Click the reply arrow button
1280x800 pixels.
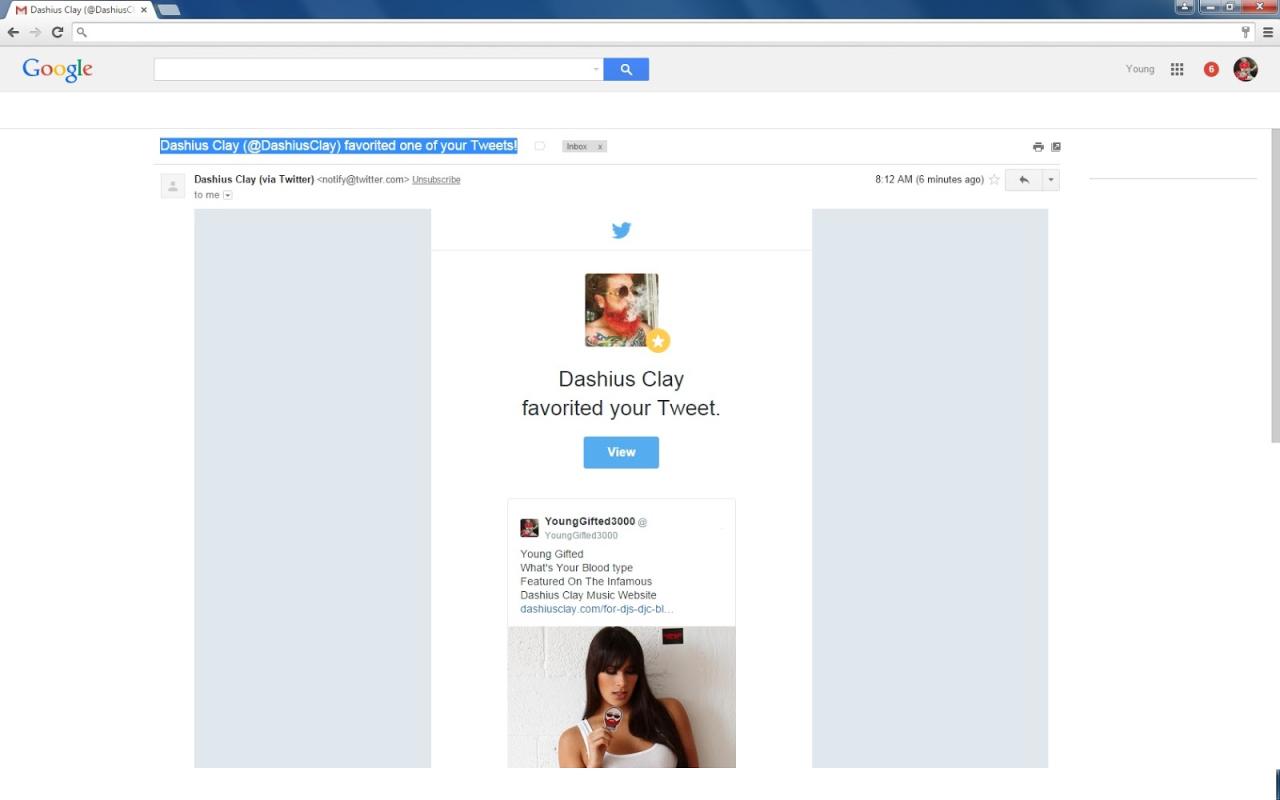[x=1023, y=180]
